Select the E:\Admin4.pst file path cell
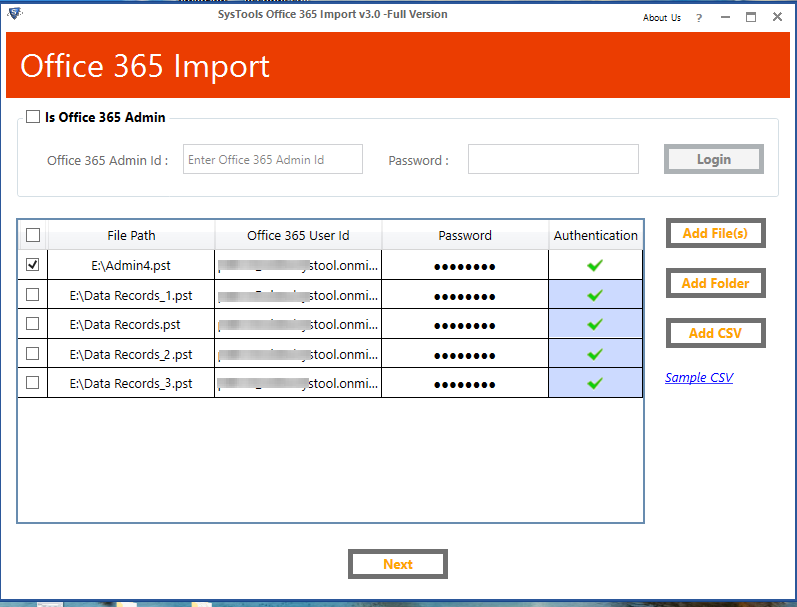This screenshot has height=607, width=797. (x=131, y=265)
